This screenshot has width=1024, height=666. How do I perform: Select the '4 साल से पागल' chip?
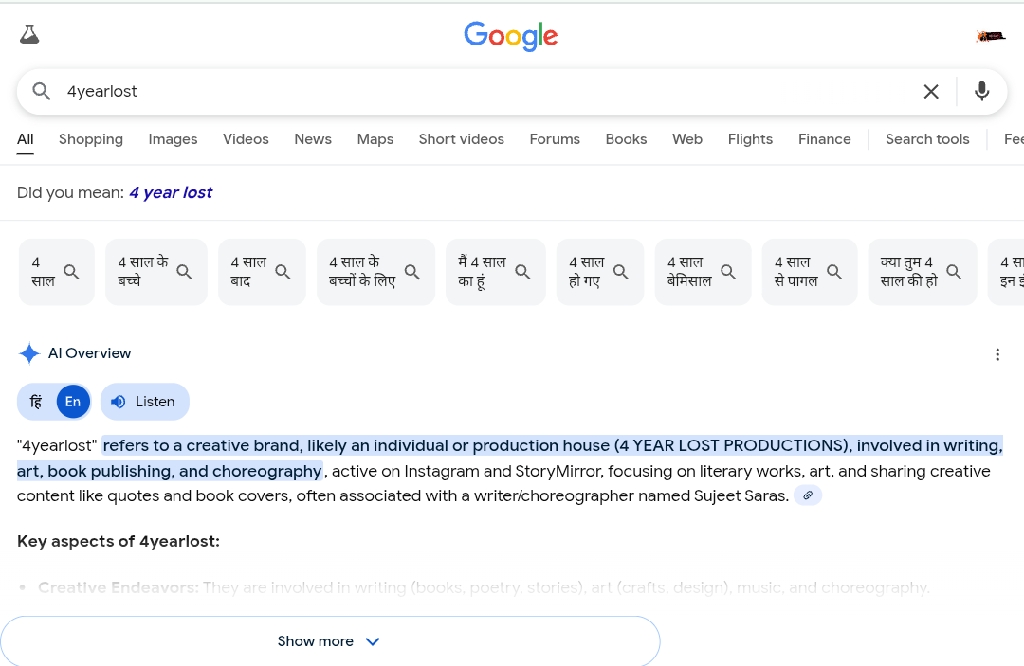click(809, 272)
